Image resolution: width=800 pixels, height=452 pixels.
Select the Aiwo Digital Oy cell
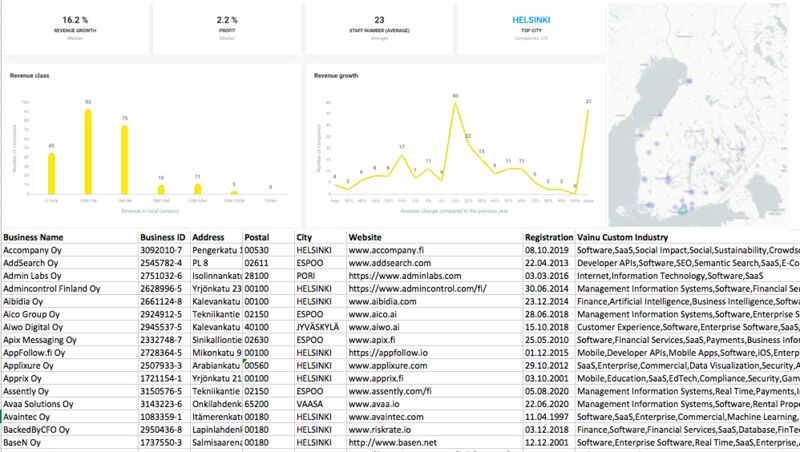(x=34, y=326)
